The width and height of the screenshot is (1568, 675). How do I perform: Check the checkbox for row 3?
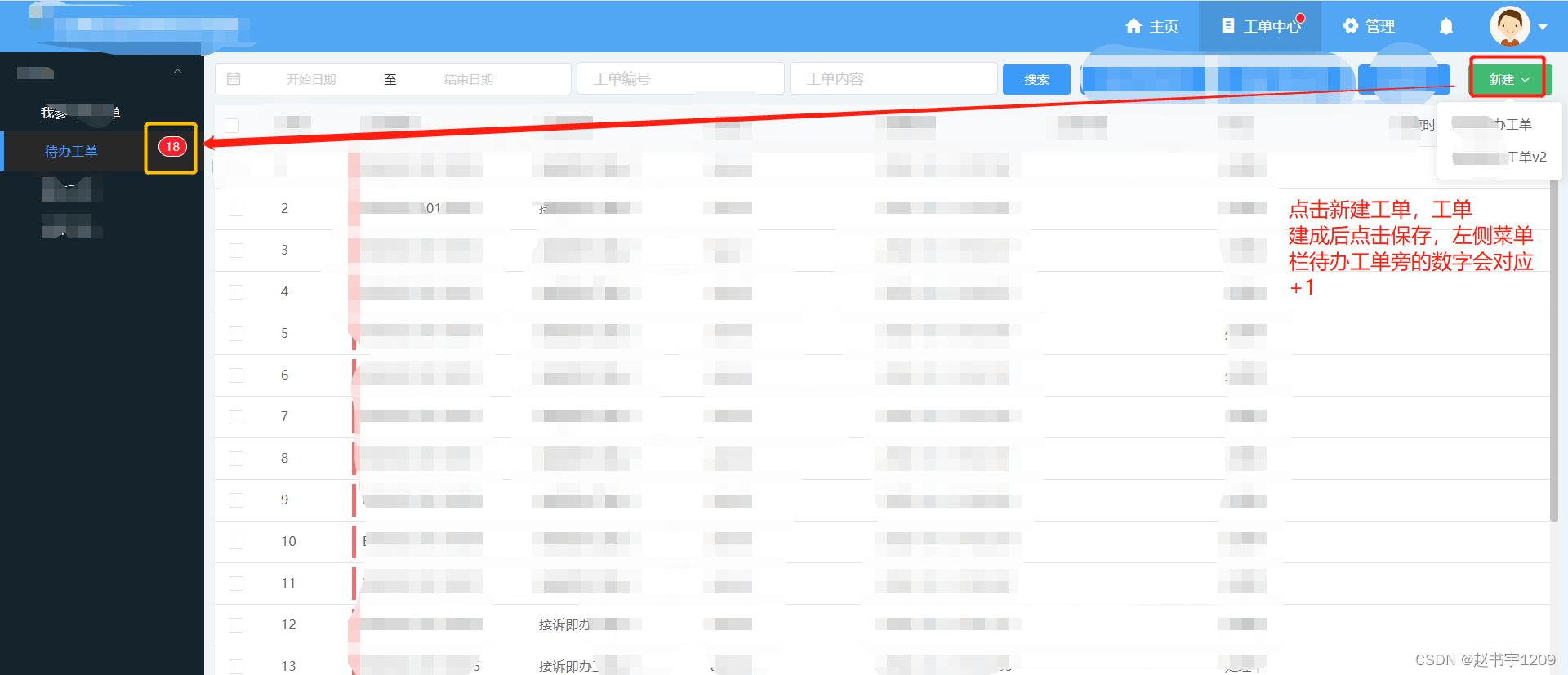[x=236, y=250]
